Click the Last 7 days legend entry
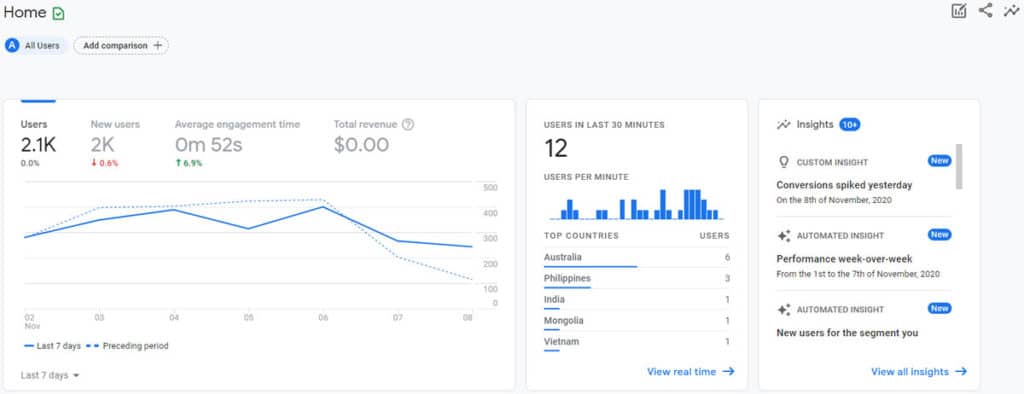 [x=52, y=346]
